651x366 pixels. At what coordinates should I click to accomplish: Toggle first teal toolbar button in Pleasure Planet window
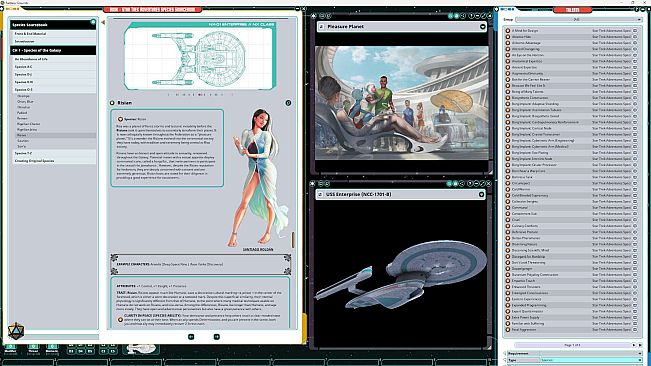pos(450,16)
